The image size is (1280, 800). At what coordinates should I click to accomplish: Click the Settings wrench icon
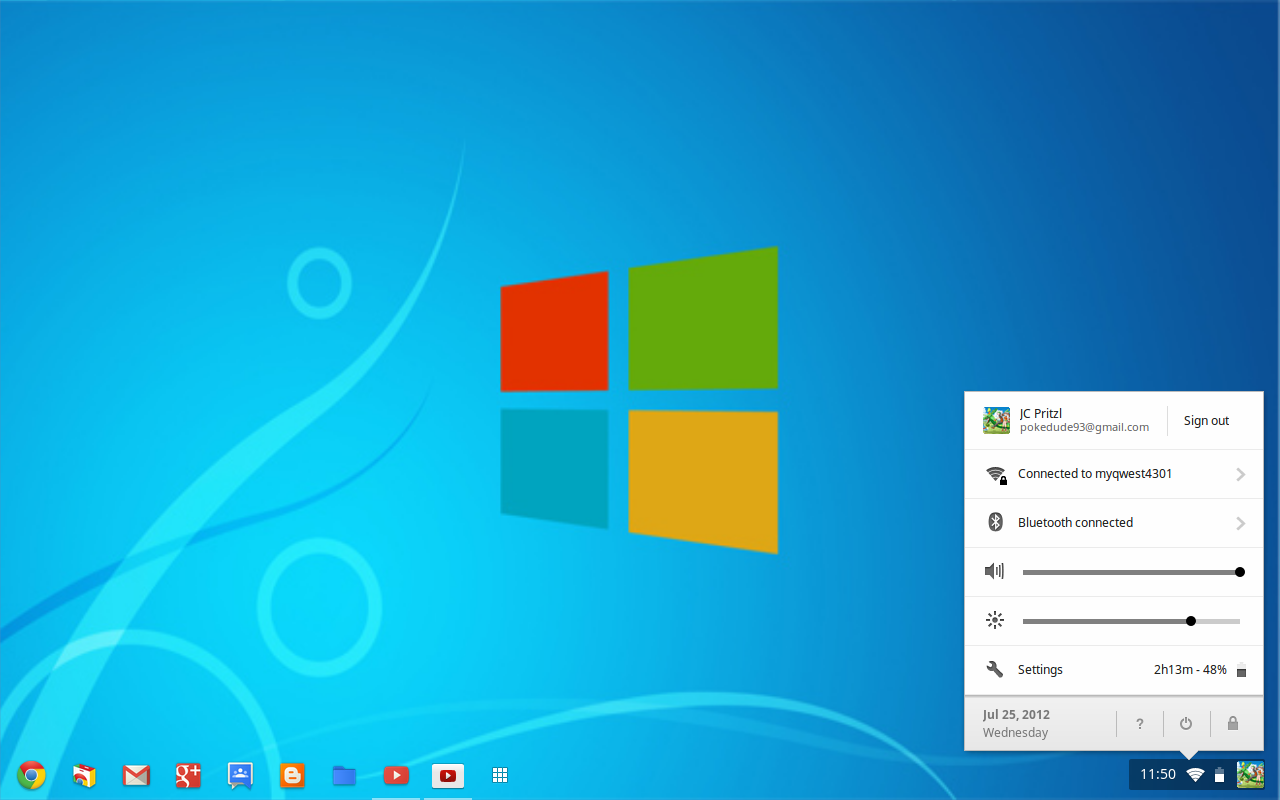pos(994,669)
